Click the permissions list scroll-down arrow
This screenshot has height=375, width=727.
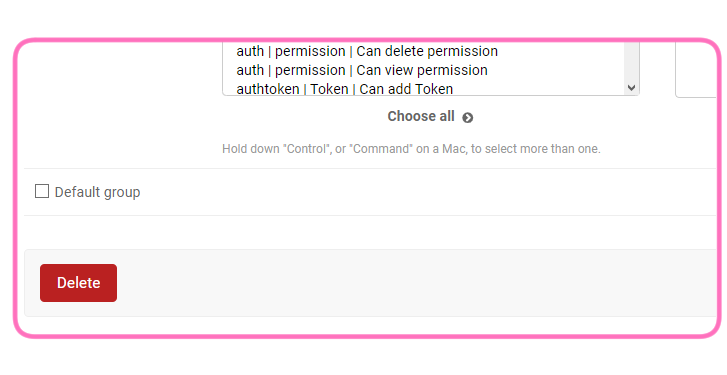(631, 88)
